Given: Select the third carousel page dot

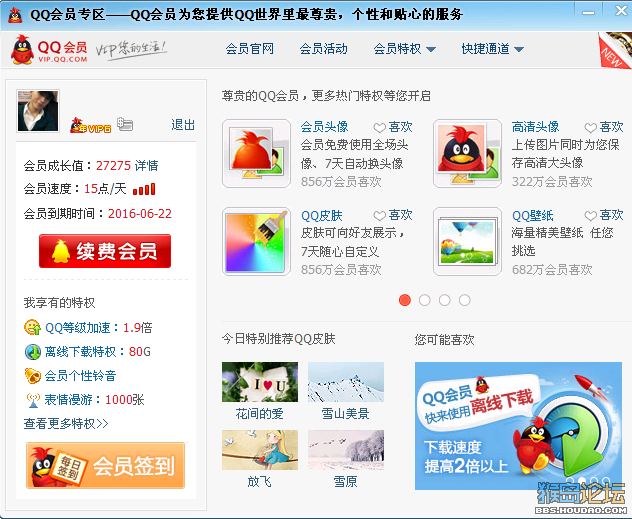Looking at the screenshot, I should coord(445,300).
